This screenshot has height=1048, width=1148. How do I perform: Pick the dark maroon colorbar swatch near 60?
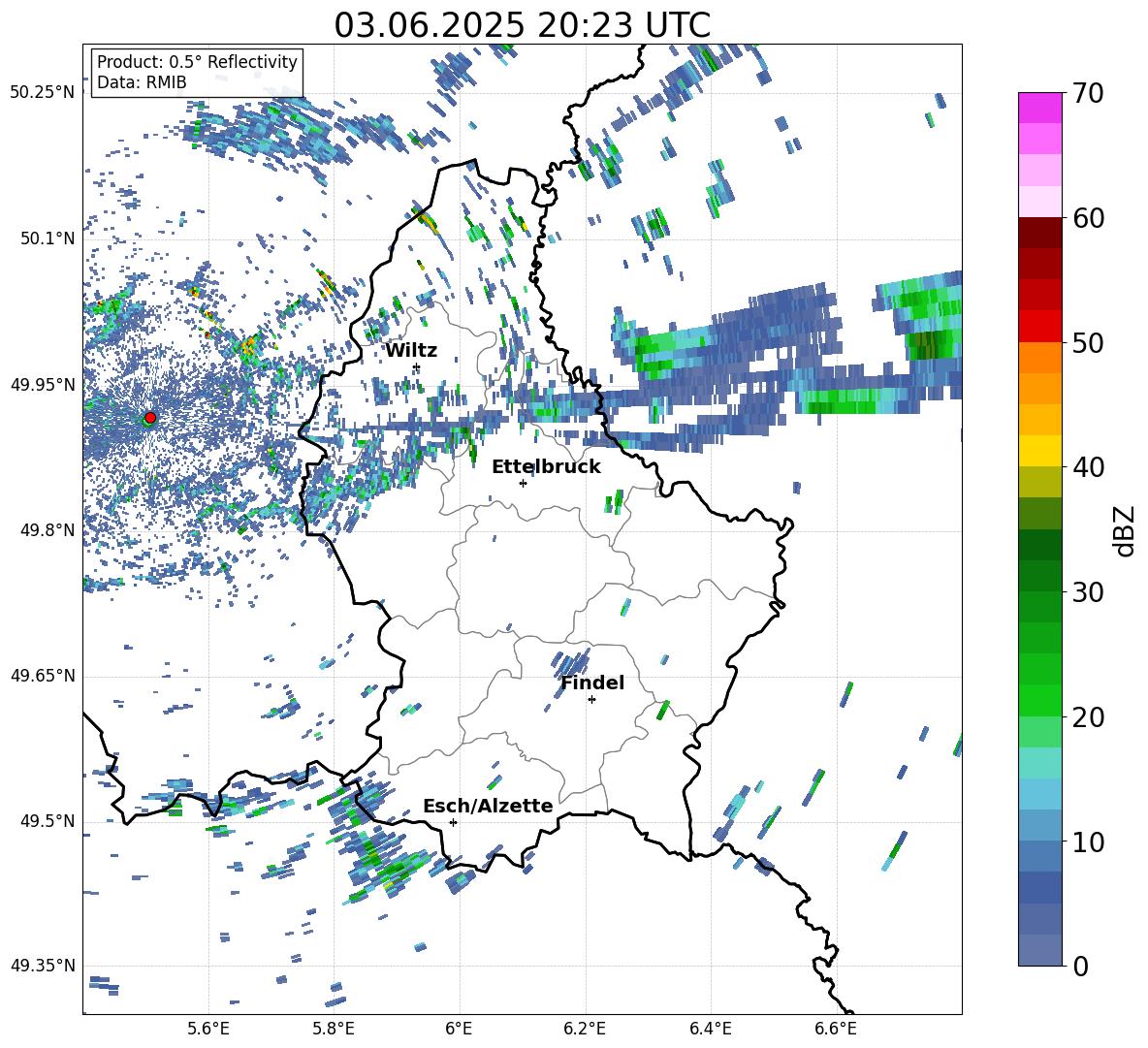click(x=1039, y=234)
